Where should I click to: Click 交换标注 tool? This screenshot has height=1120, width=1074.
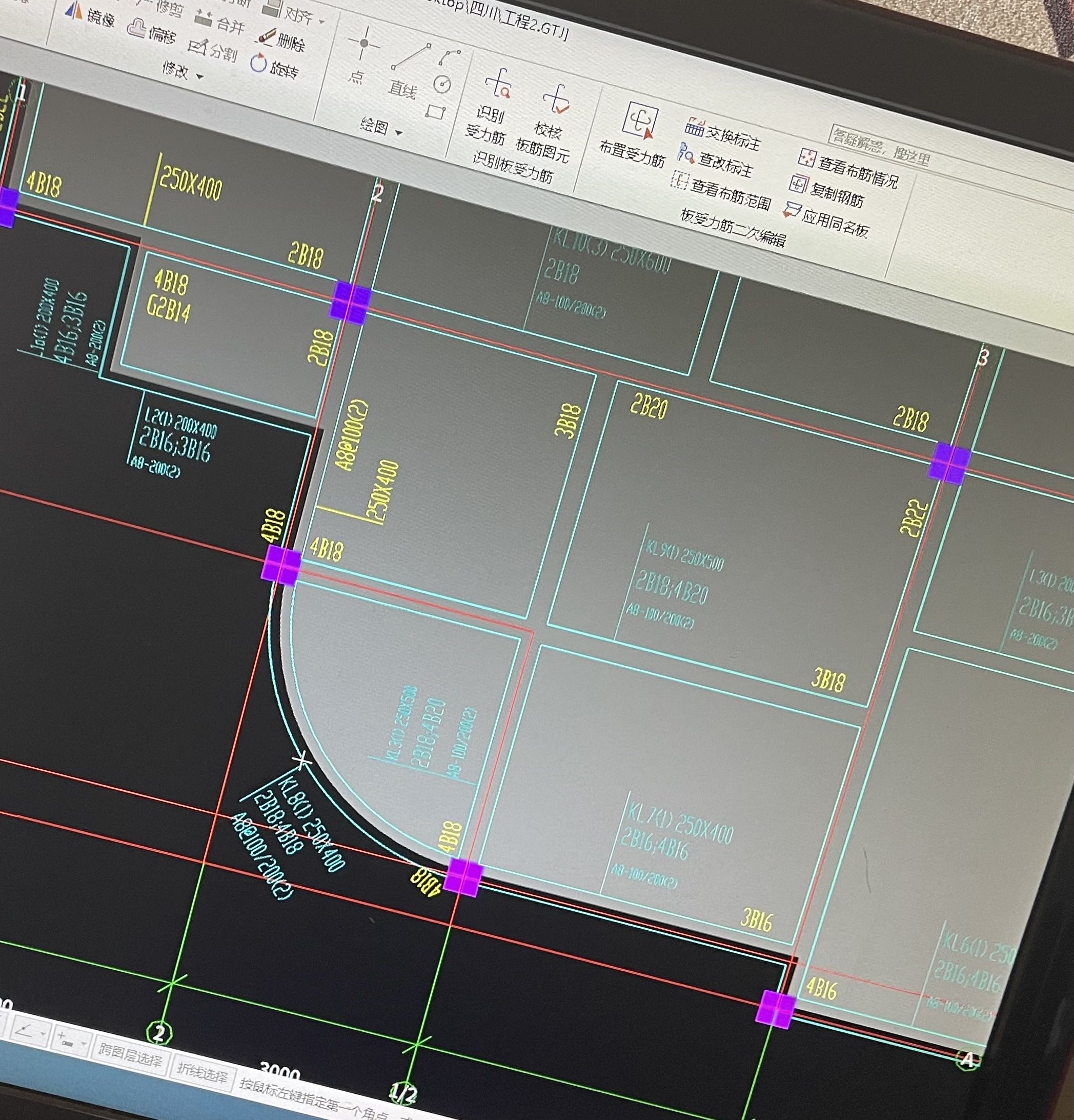coord(723,135)
